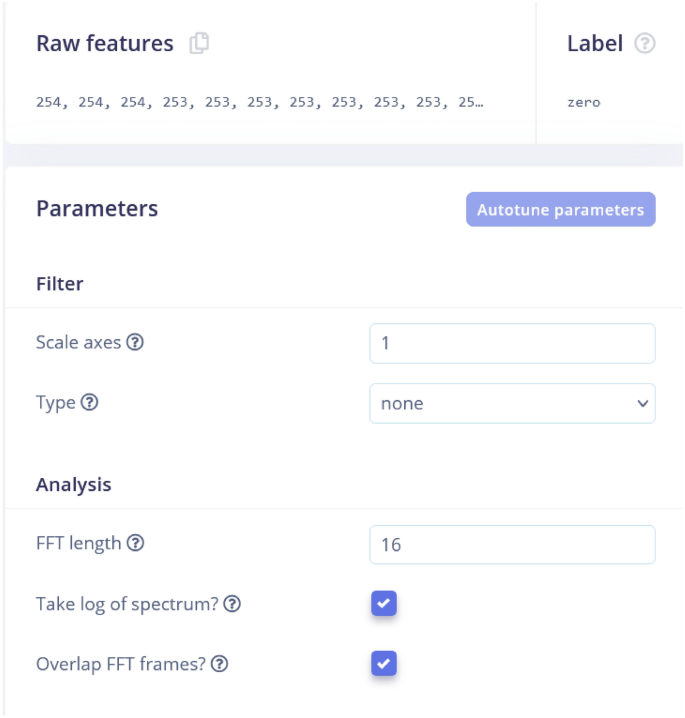Click the Raw features heading
The image size is (685, 718).
[x=104, y=43]
